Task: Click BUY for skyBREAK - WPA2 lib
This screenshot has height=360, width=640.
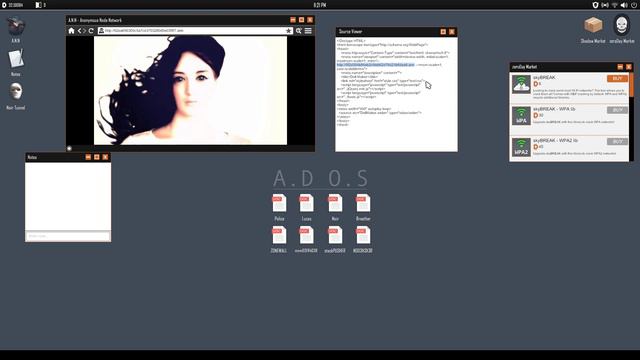Action: (617, 142)
